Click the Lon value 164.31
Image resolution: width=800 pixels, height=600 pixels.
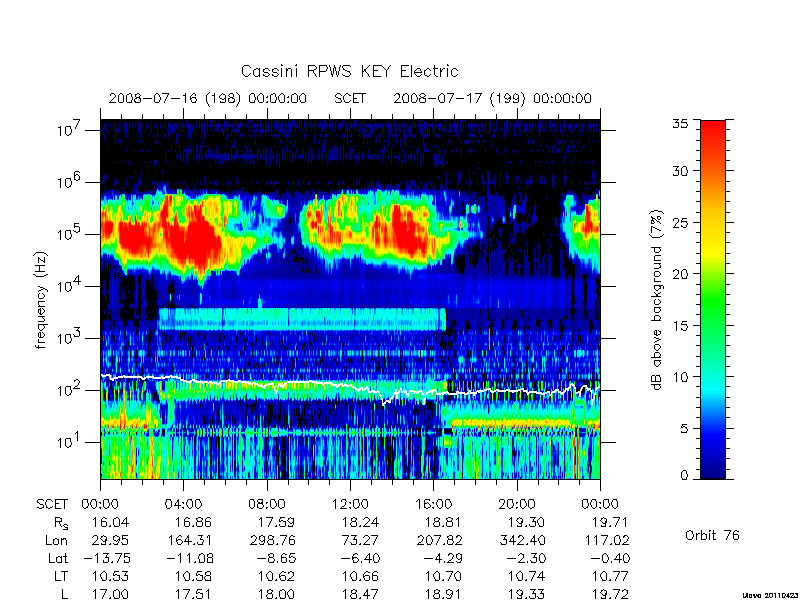189,540
